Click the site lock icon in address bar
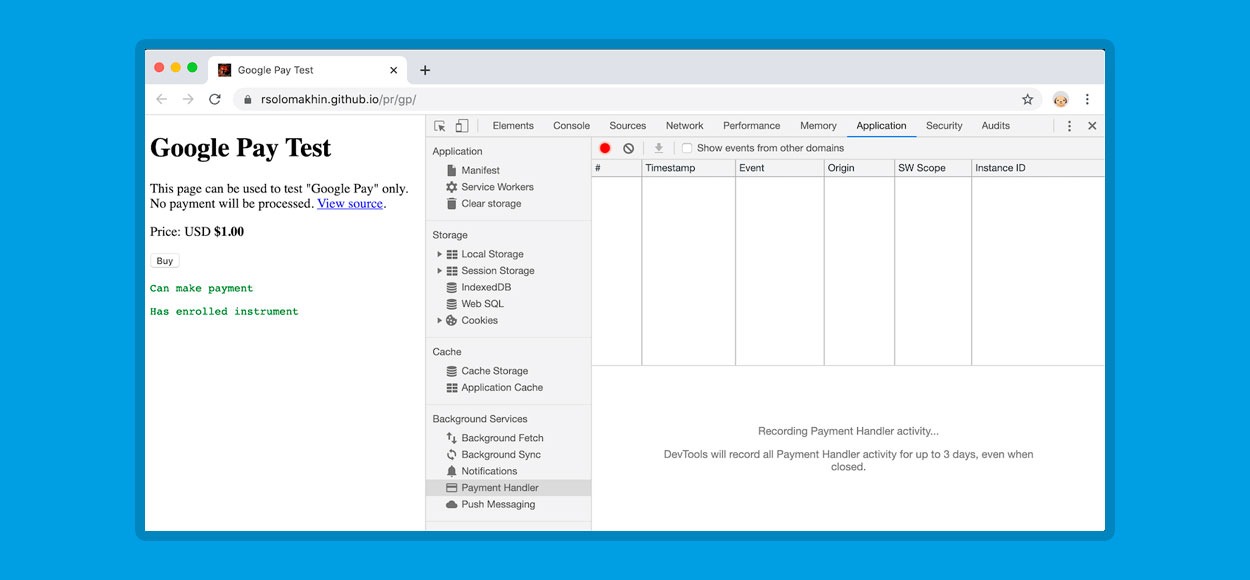1250x580 pixels. click(x=247, y=100)
